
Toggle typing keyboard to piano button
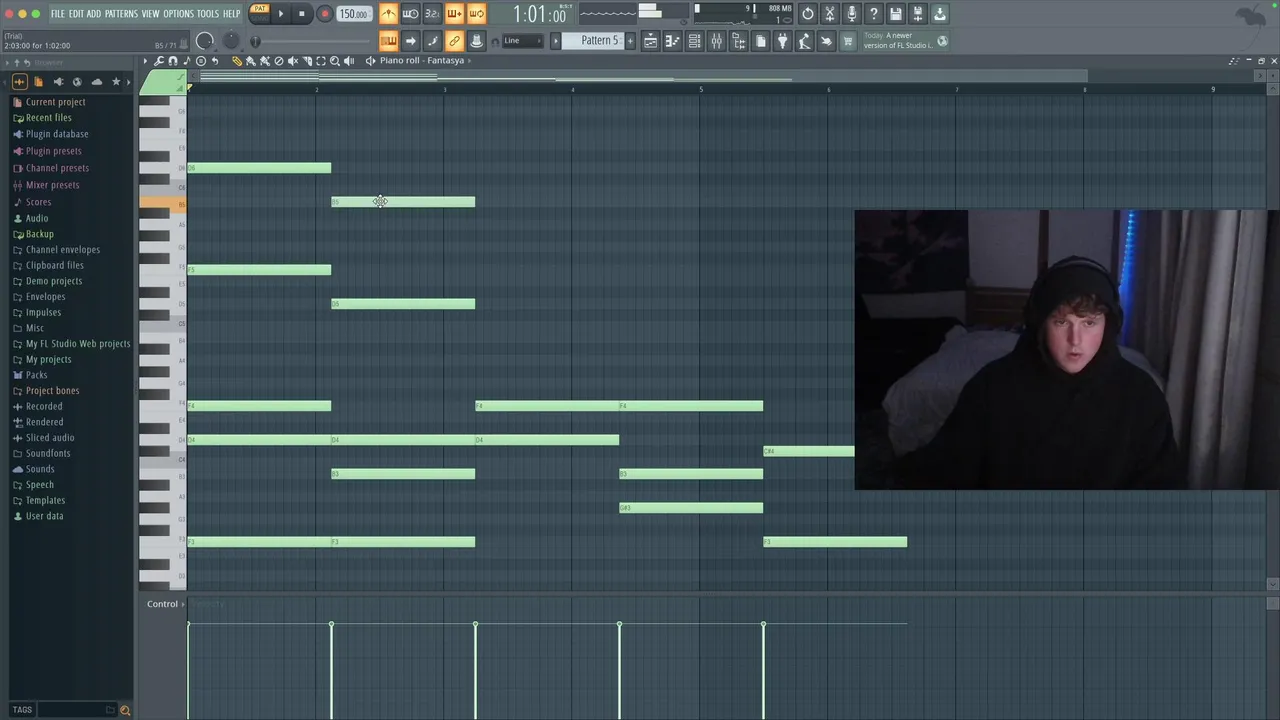tap(388, 41)
